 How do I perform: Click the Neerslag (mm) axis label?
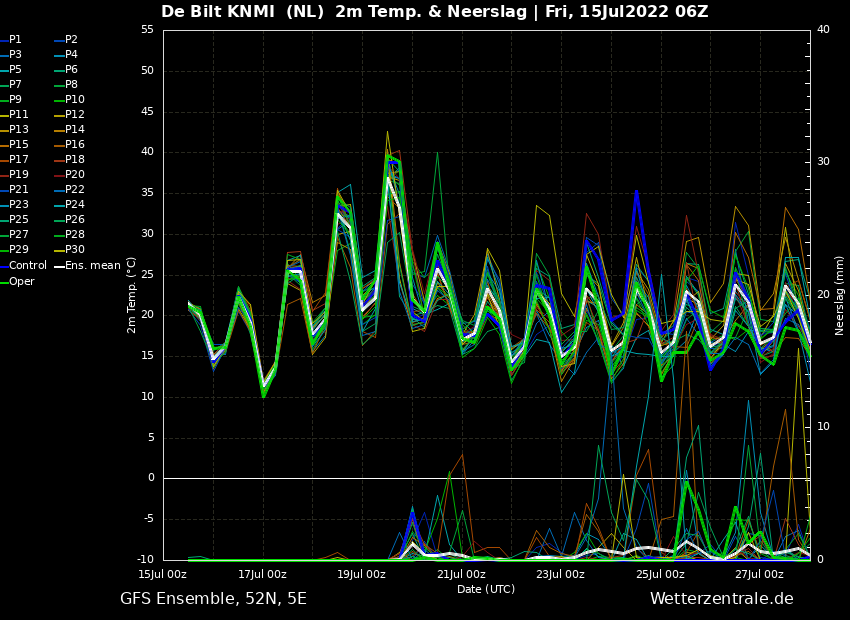pos(840,295)
